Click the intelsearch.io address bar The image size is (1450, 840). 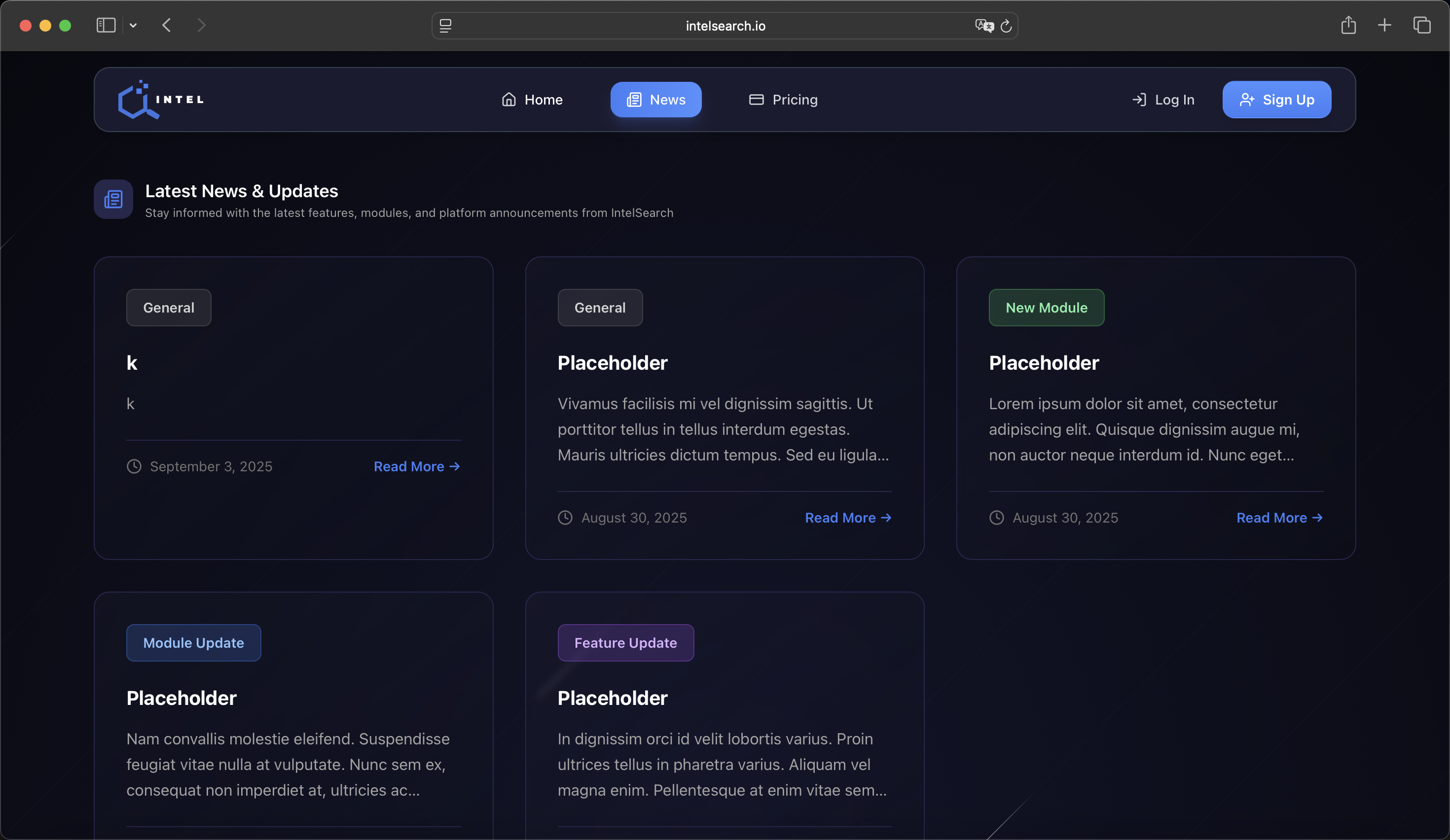pos(725,26)
